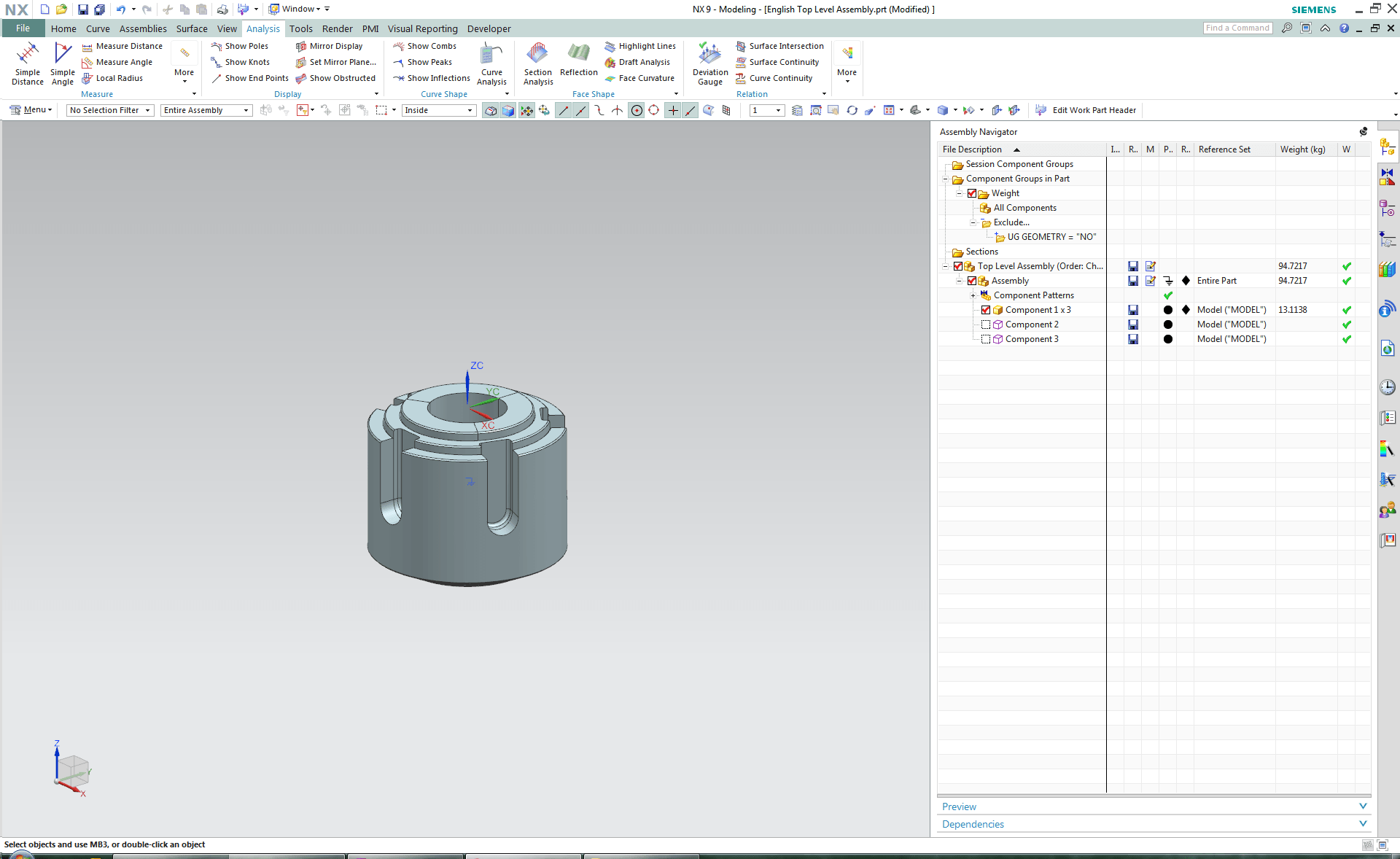This screenshot has height=859, width=1400.
Task: Open the Assemblies menu
Action: tap(143, 28)
